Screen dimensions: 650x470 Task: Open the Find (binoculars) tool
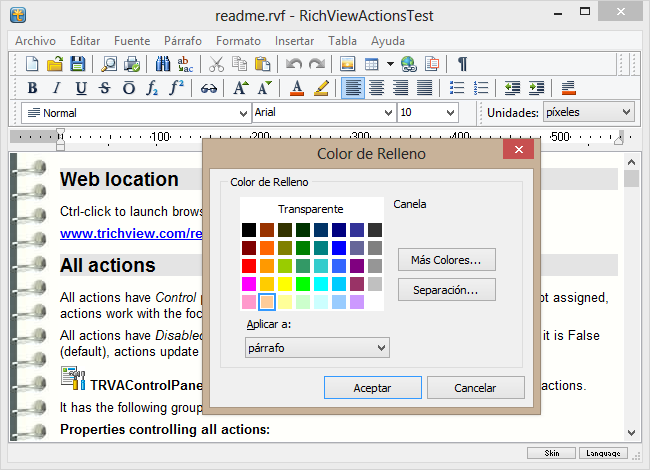[x=164, y=64]
